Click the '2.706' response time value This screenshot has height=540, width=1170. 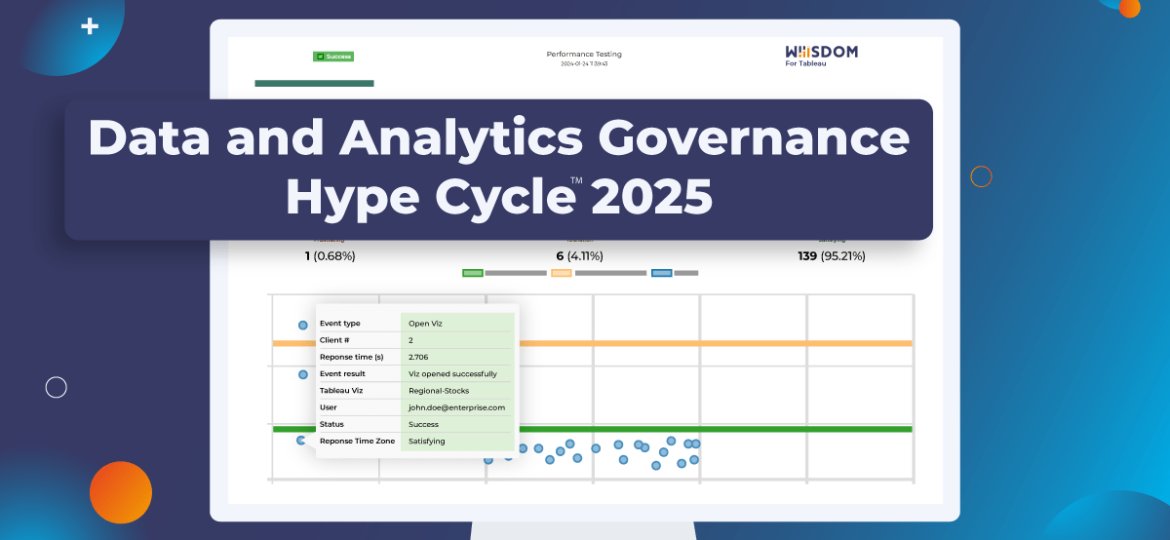419,357
